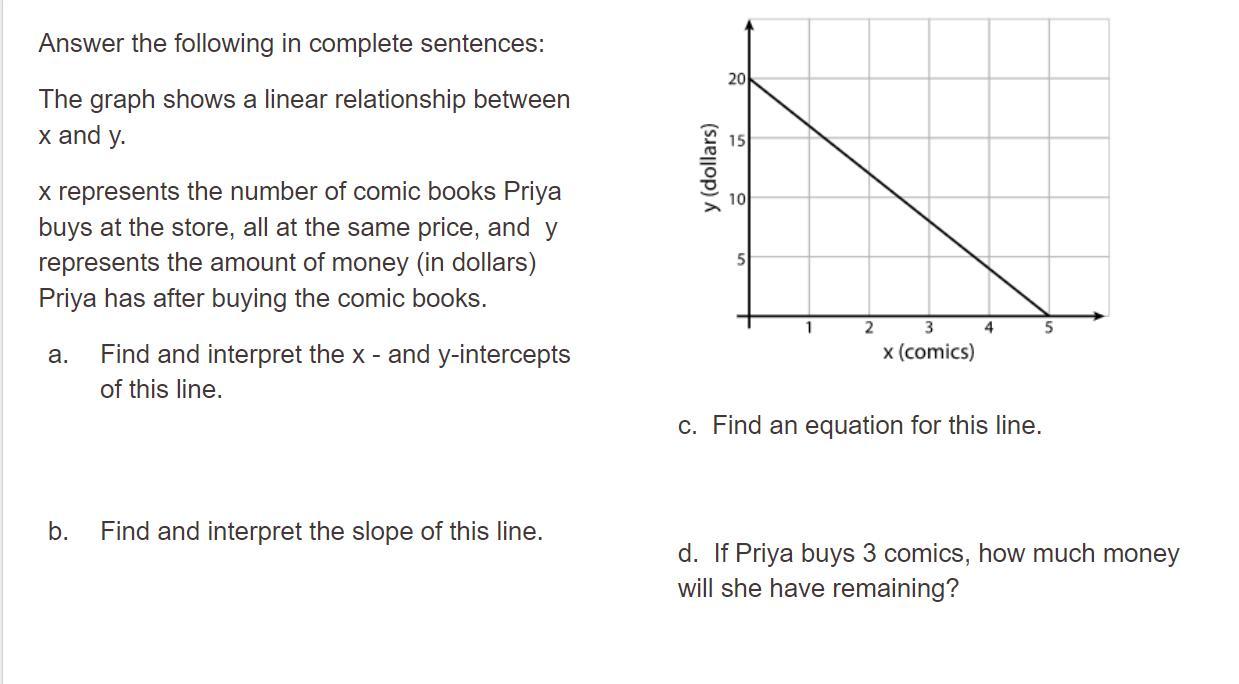Click the "Answer the following in complete sentences" heading
1239x684 pixels.
pyautogui.click(x=292, y=44)
